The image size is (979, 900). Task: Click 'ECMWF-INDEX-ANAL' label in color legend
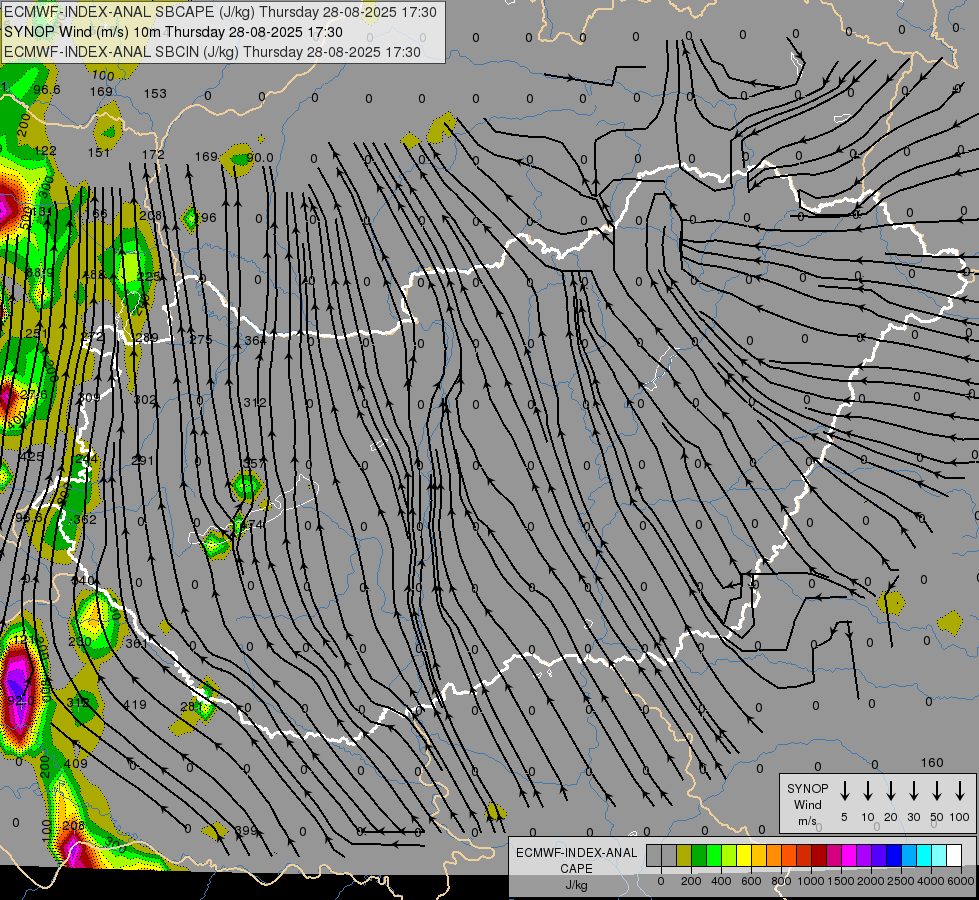576,853
